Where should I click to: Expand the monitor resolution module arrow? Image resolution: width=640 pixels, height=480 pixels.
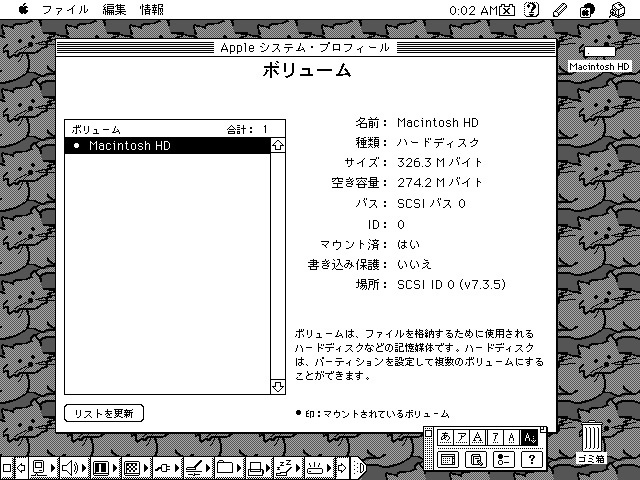116,468
